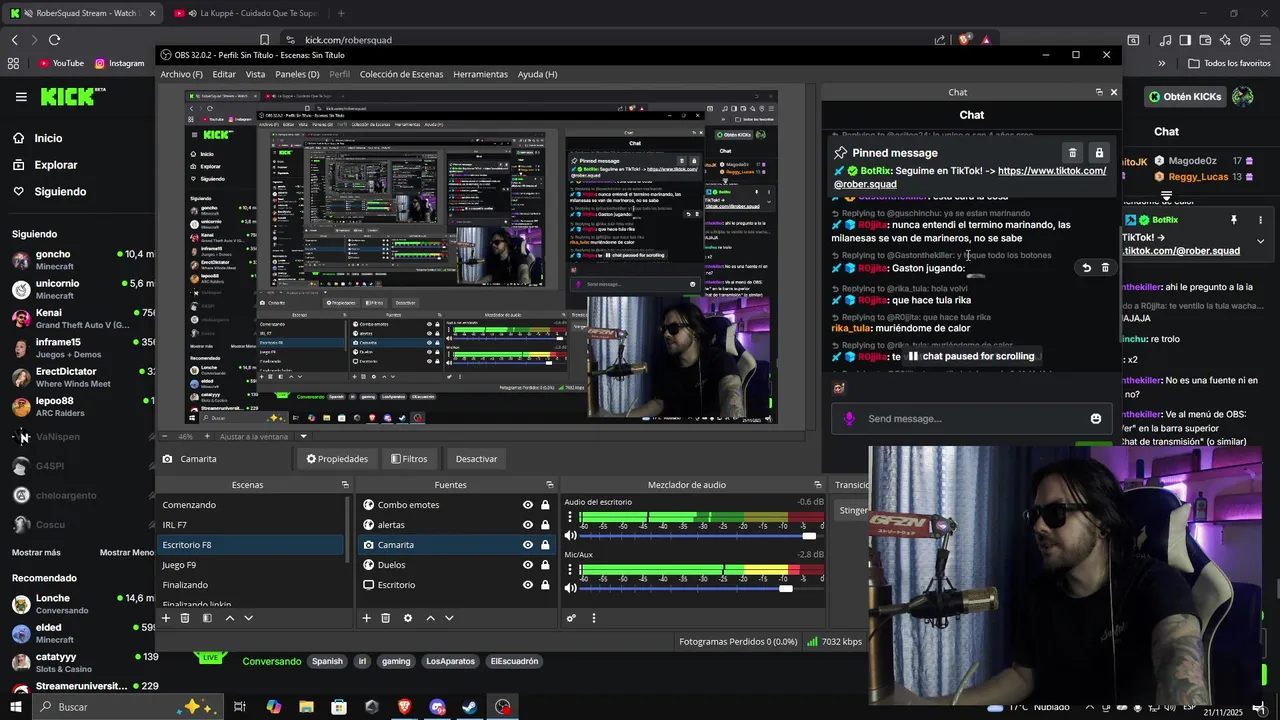
Task: Toggle visibility of Combo emotes source
Action: [528, 505]
